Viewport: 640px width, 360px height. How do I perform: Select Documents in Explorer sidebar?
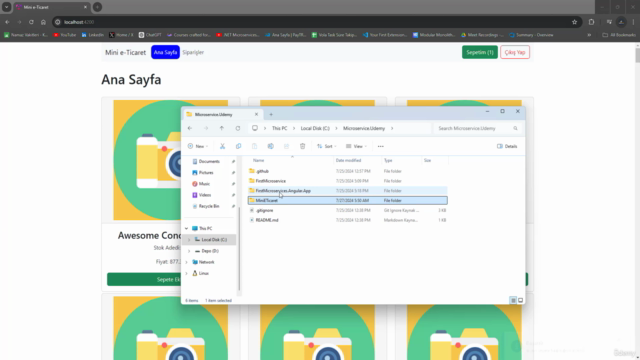click(209, 162)
